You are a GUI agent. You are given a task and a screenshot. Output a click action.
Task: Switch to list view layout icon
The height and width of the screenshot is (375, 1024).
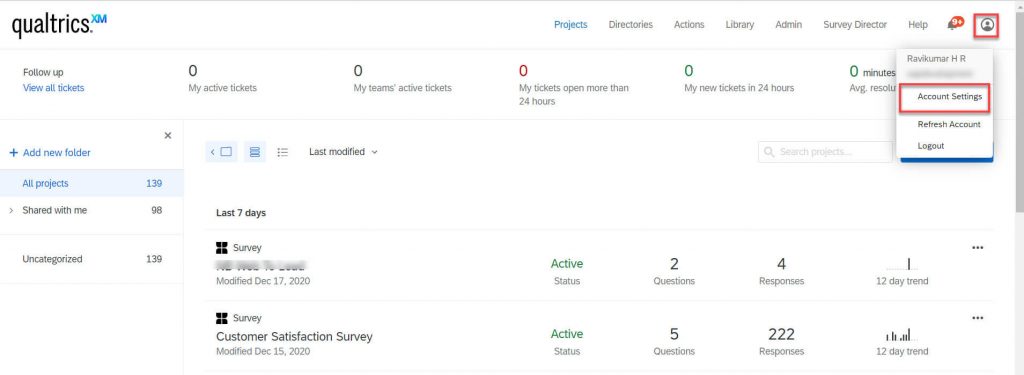[x=282, y=152]
